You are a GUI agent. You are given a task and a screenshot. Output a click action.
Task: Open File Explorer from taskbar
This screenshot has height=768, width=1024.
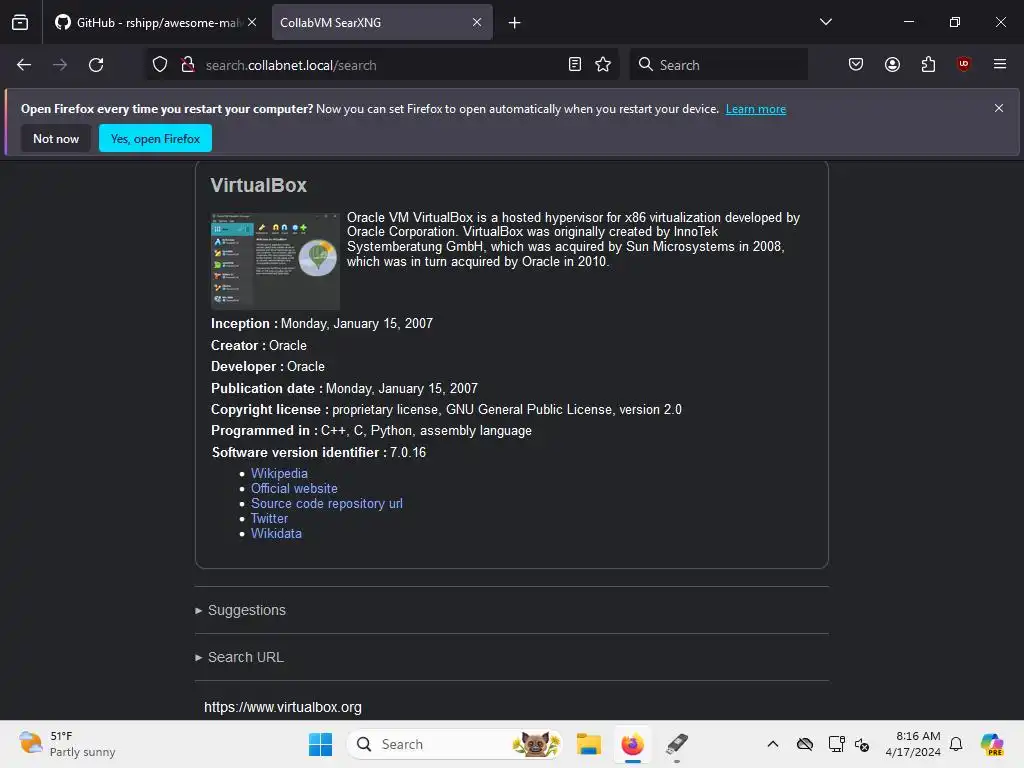point(588,744)
